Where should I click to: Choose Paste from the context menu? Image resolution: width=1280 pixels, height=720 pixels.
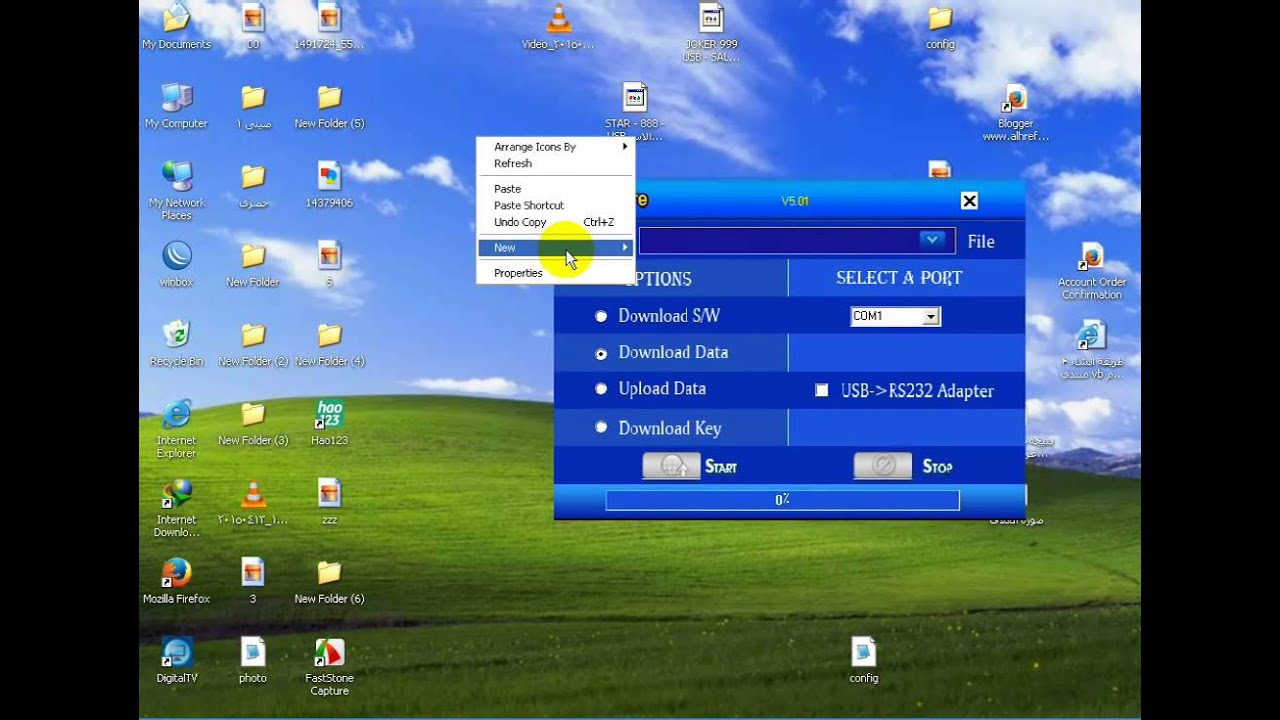(x=555, y=189)
